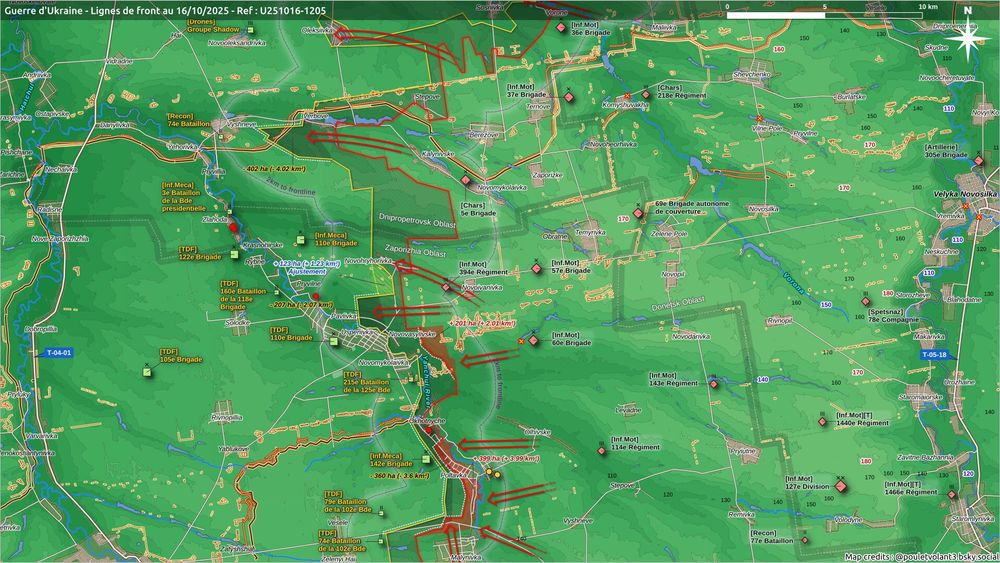Click the 'Novodarivka' village label
1000x563 pixels.
[691, 336]
